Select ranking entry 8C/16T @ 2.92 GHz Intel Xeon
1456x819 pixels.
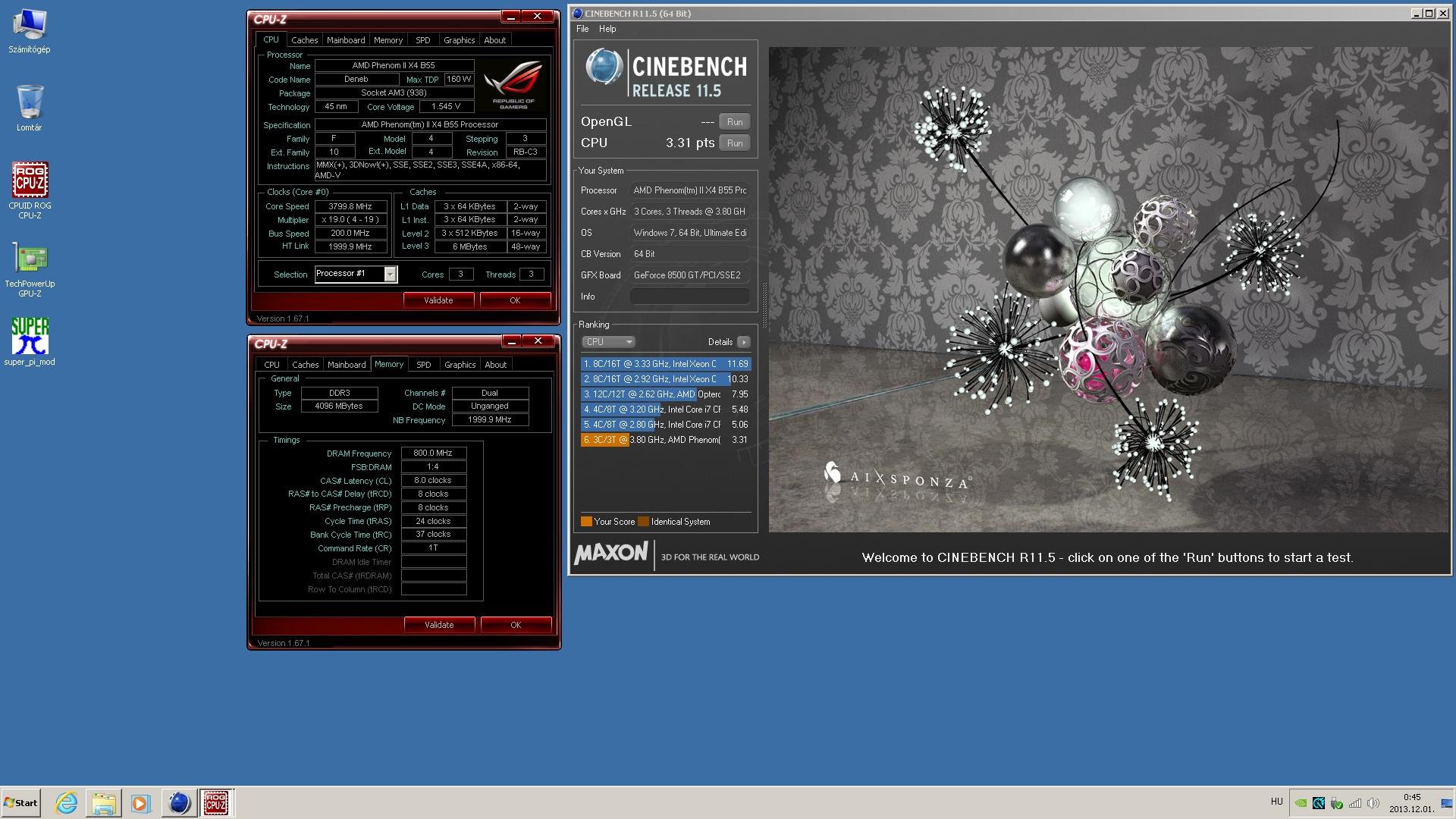666,379
